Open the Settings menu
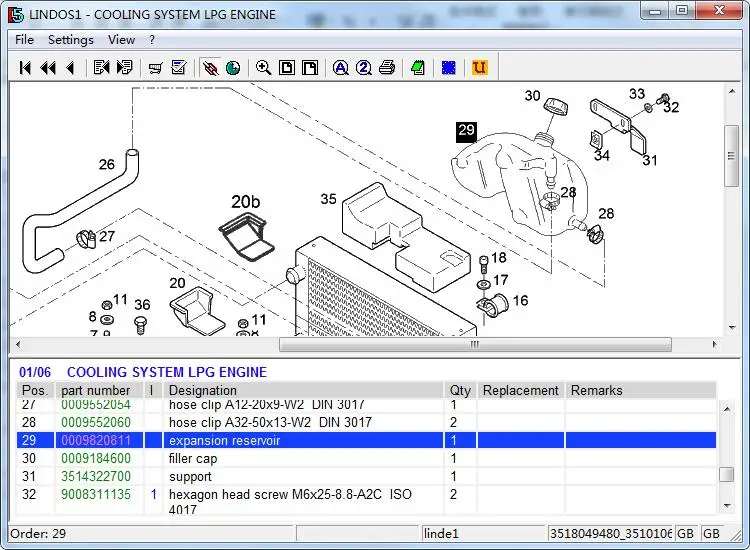The image size is (750, 550). click(71, 40)
